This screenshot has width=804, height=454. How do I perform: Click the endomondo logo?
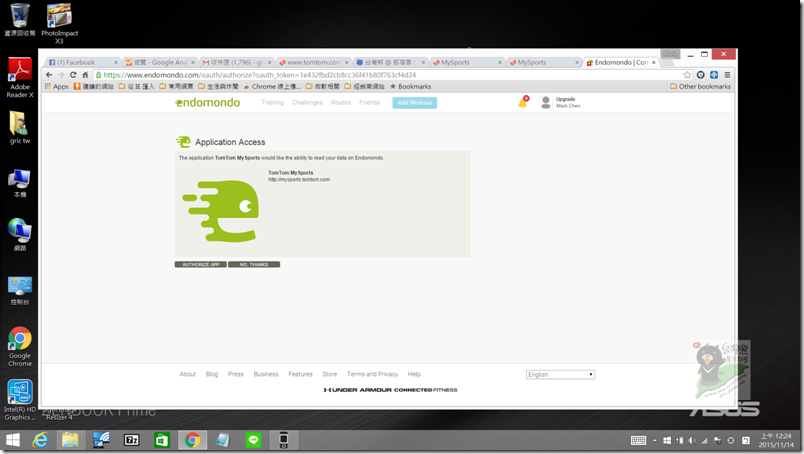click(208, 103)
